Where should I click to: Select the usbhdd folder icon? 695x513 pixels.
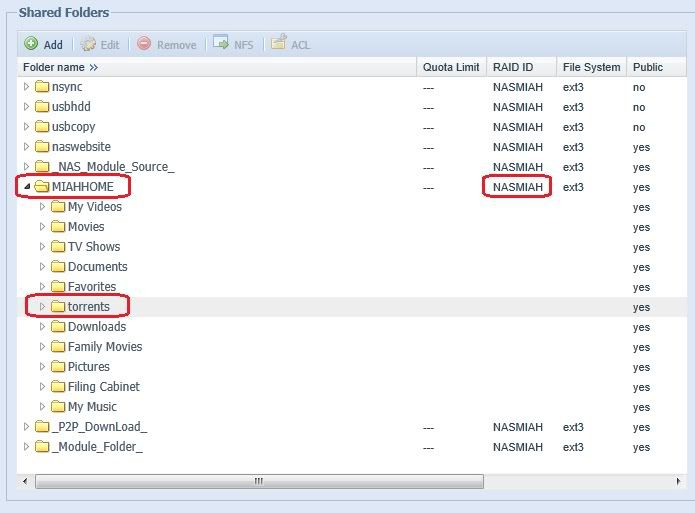click(x=42, y=106)
